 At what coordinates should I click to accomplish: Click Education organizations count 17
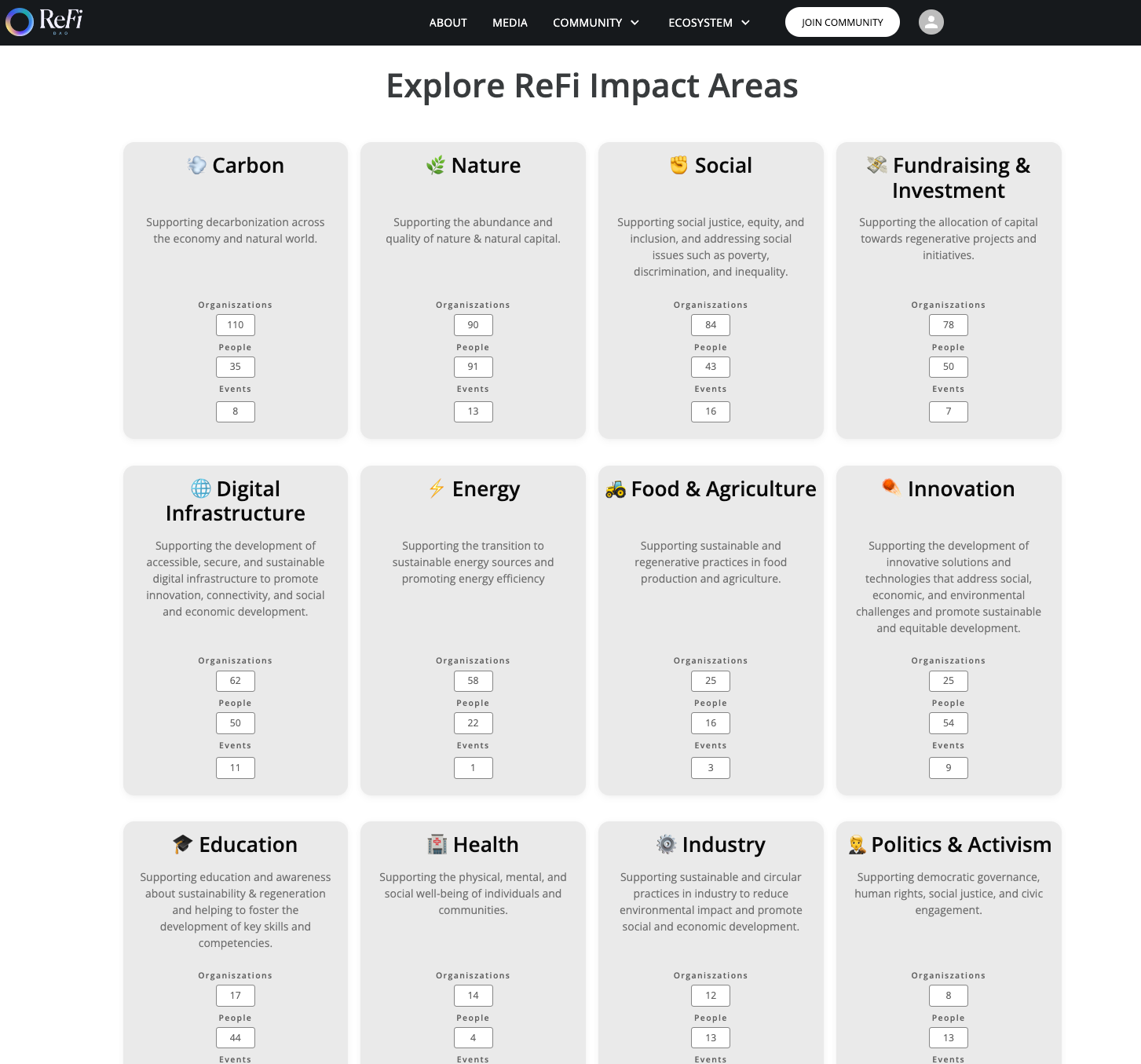click(x=236, y=996)
